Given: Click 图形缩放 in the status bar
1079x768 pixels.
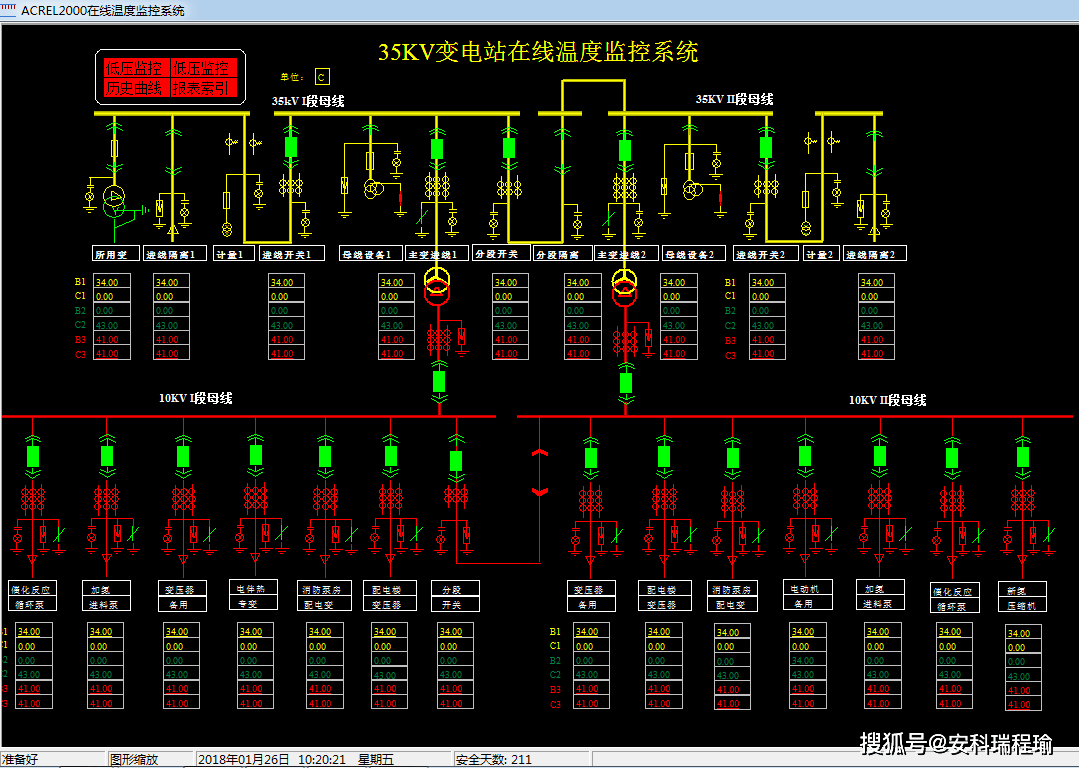Looking at the screenshot, I should coord(134,760).
